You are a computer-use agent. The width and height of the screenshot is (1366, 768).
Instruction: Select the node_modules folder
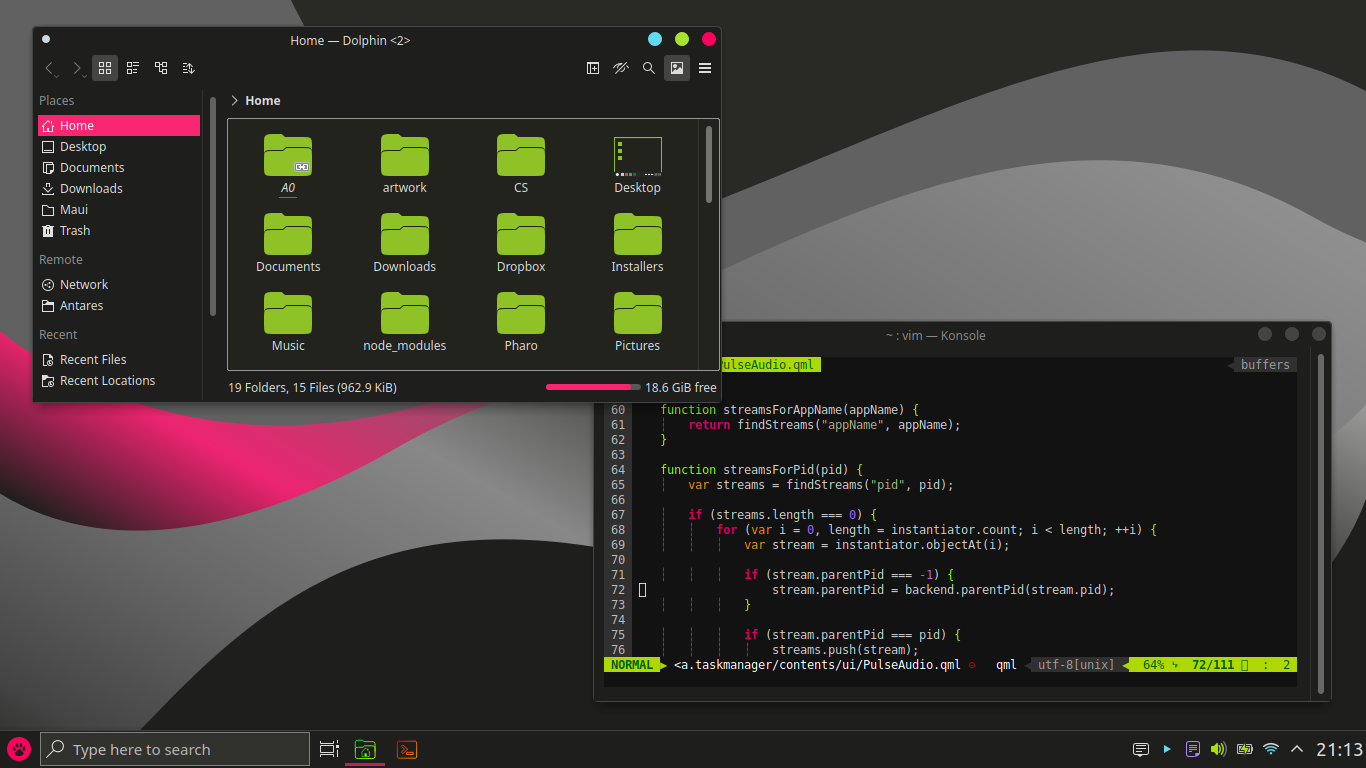tap(405, 323)
